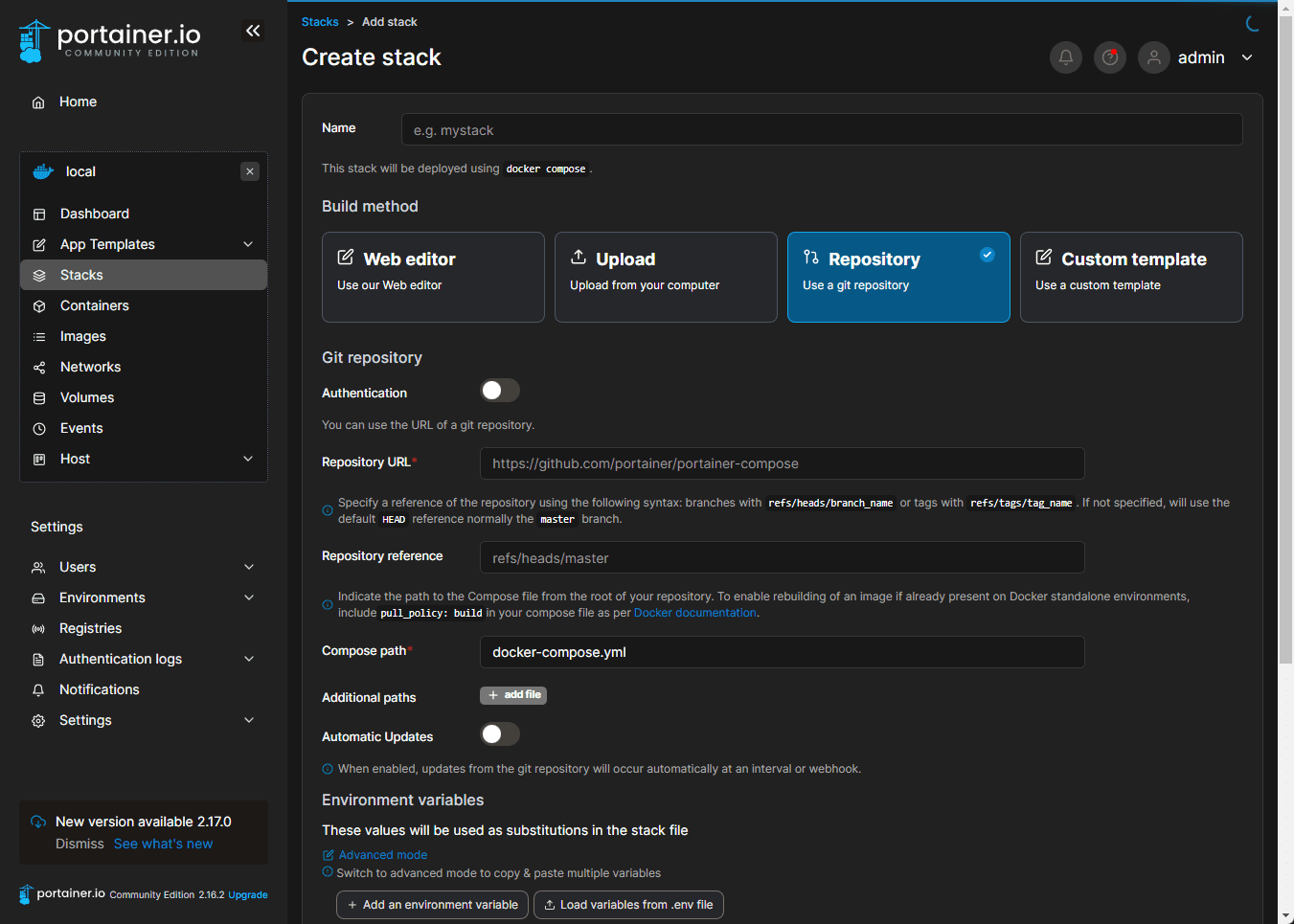Click the help icon beside the bell
This screenshot has height=924, width=1294.
(1110, 57)
